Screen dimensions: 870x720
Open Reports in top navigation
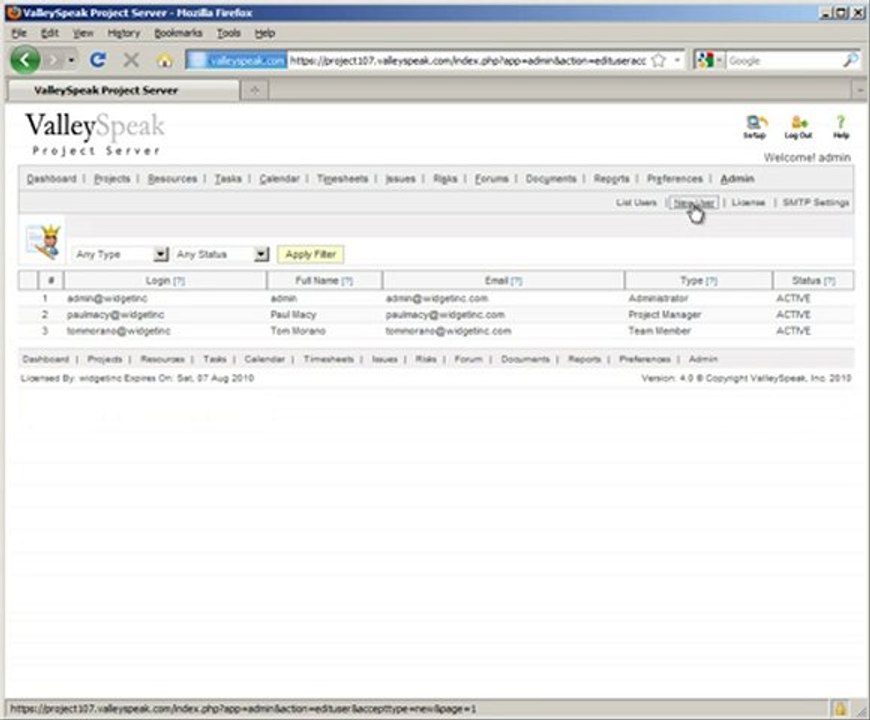[611, 179]
